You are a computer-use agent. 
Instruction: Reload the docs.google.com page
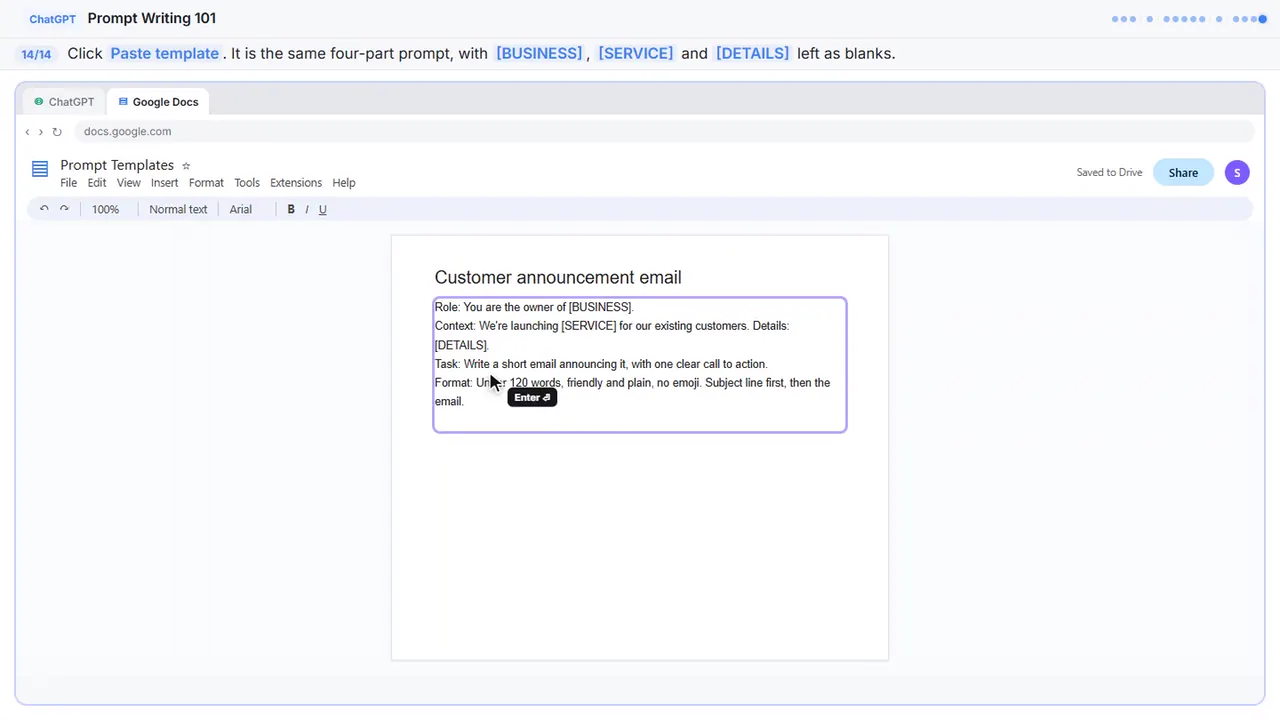tap(57, 132)
